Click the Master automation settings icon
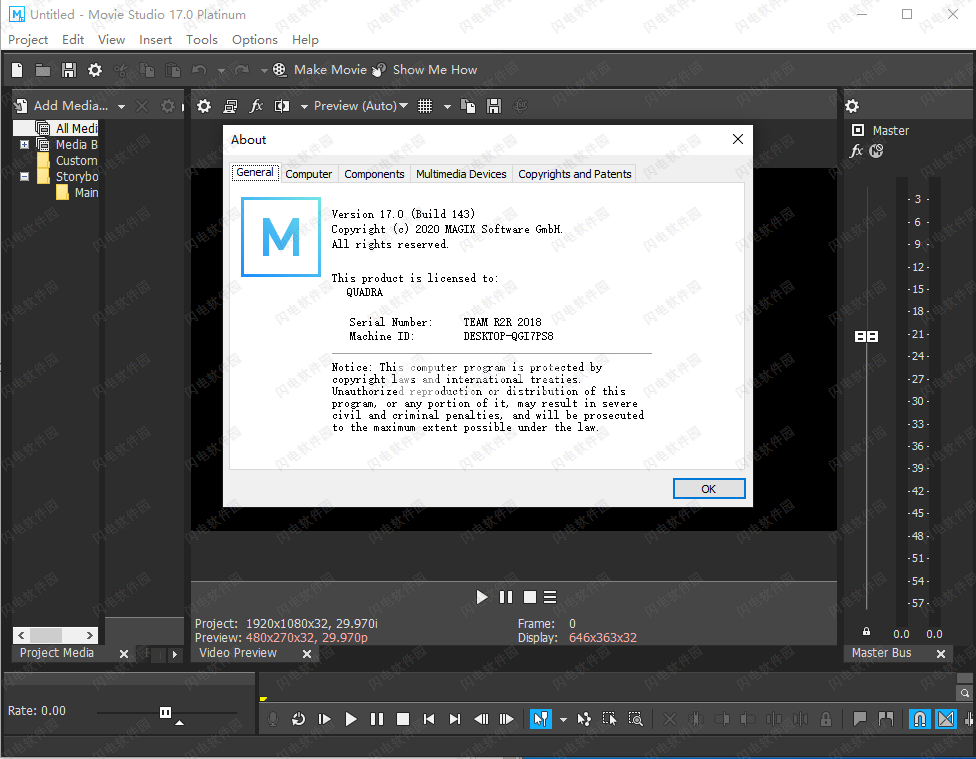Image resolution: width=976 pixels, height=759 pixels. click(876, 151)
